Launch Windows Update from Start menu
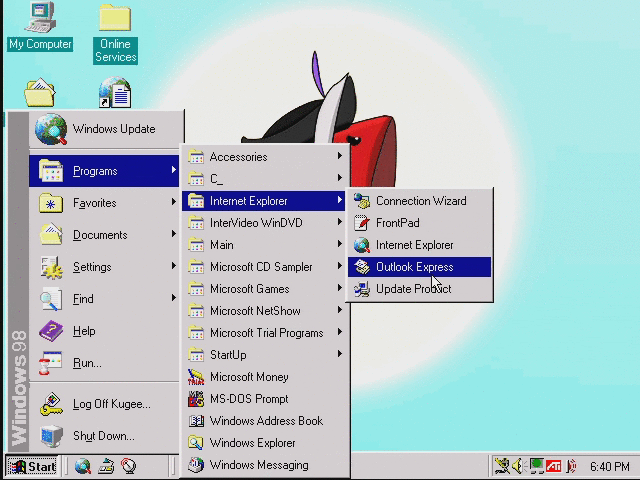Viewport: 640px width, 480px height. pyautogui.click(x=106, y=129)
